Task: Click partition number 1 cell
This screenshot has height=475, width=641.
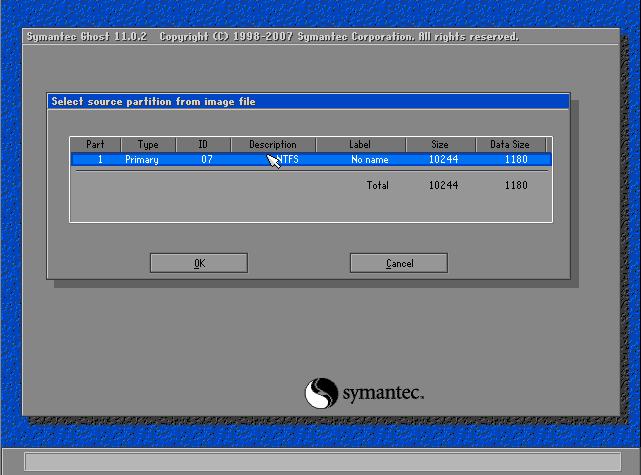Action: [x=100, y=159]
